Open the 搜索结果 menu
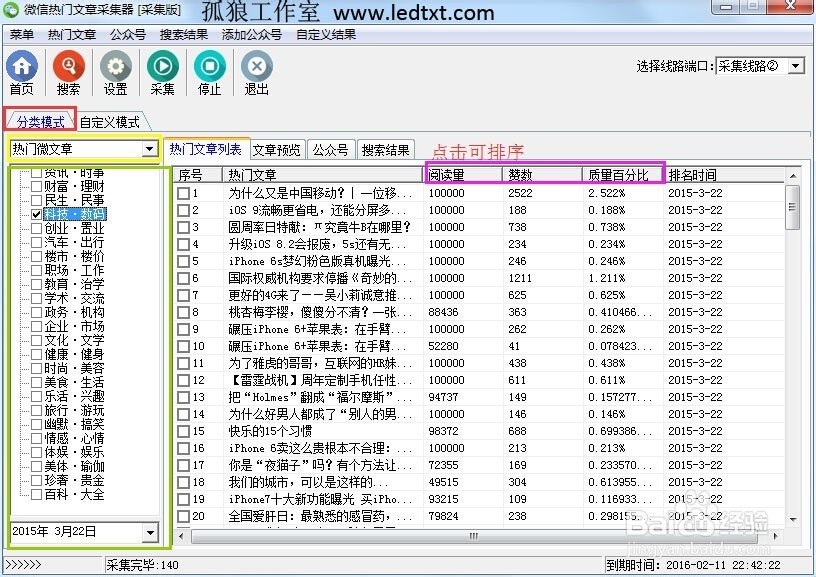The height and width of the screenshot is (577, 816). tap(184, 35)
